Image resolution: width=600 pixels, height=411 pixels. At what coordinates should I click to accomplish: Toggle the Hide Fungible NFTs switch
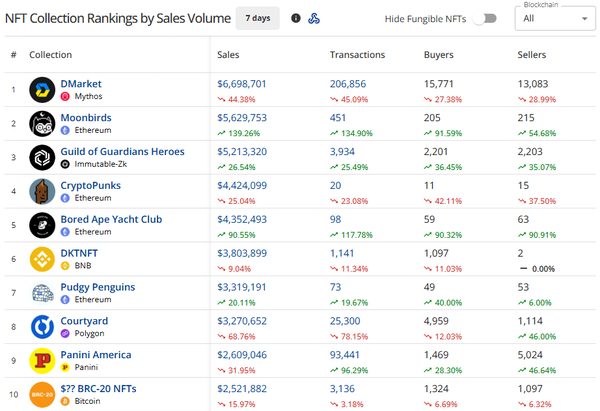point(486,19)
